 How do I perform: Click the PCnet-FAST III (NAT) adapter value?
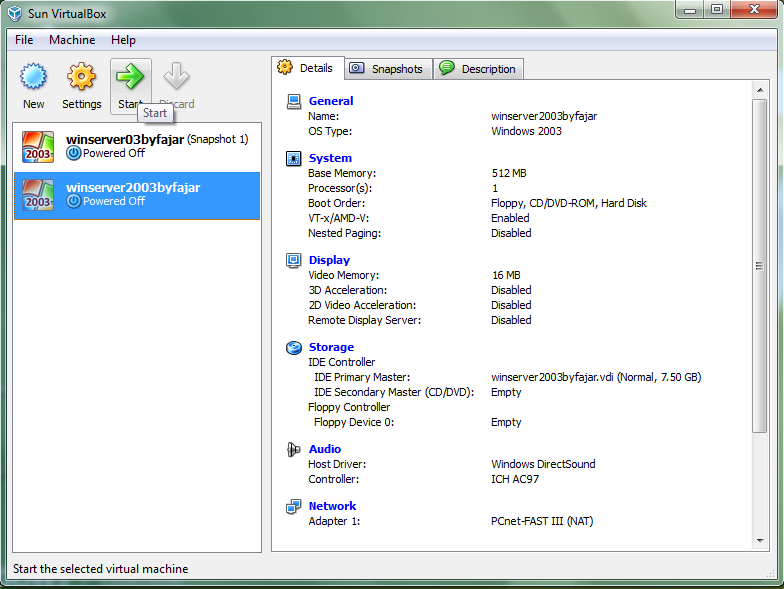click(x=542, y=521)
